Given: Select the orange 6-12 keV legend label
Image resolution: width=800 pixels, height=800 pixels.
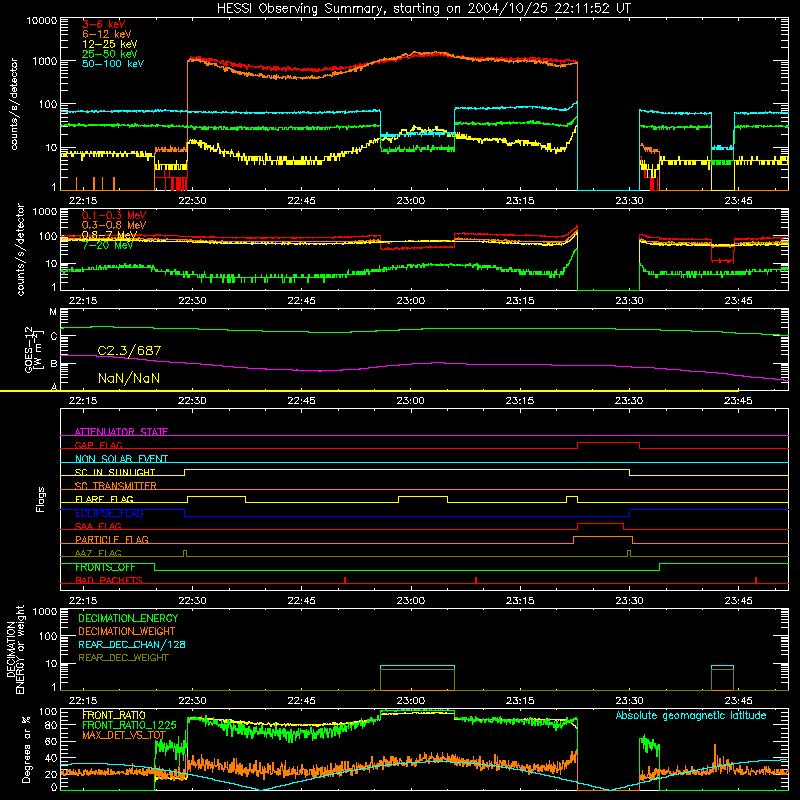Looking at the screenshot, I should [x=106, y=34].
